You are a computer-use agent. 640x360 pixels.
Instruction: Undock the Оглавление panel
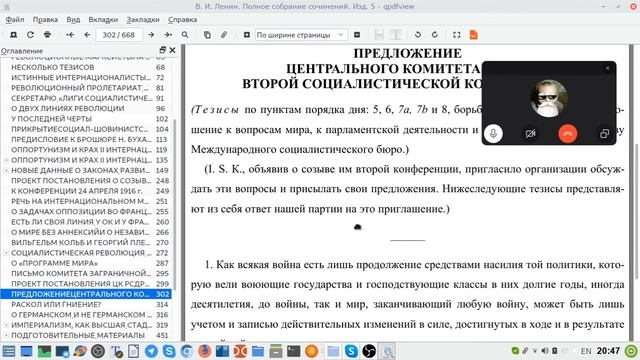(x=162, y=50)
